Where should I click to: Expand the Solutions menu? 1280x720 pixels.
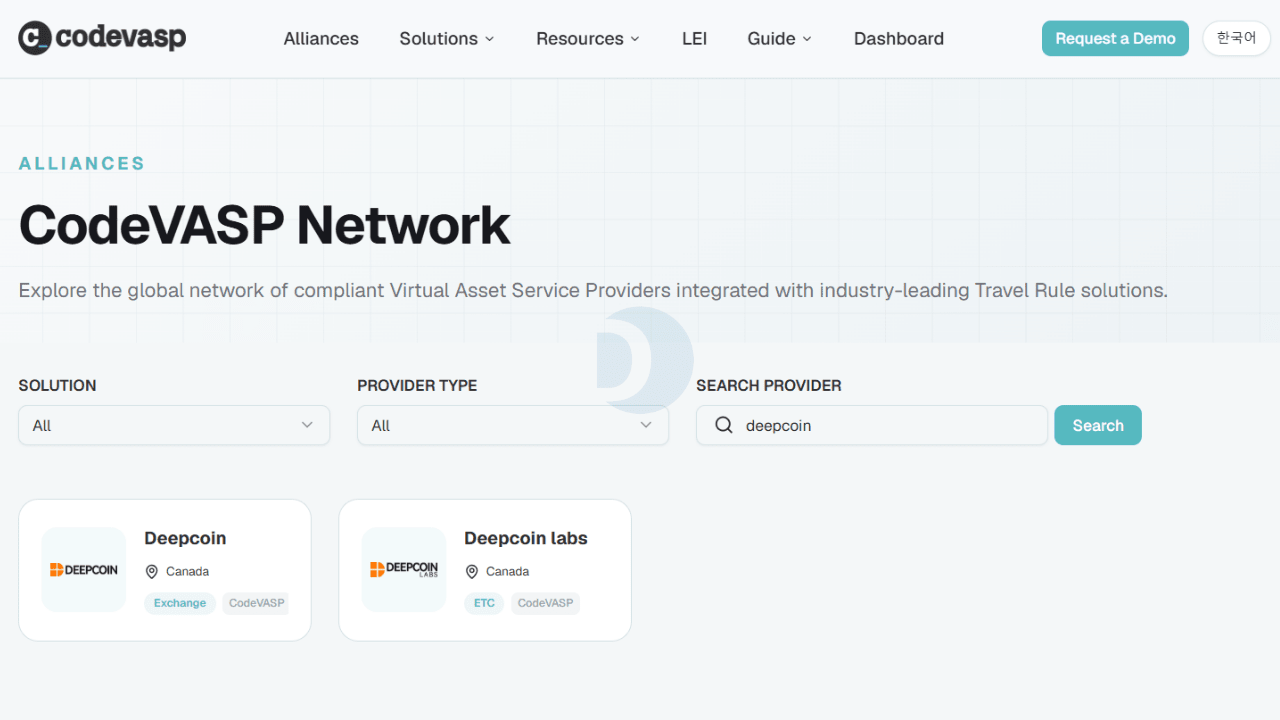pyautogui.click(x=447, y=39)
